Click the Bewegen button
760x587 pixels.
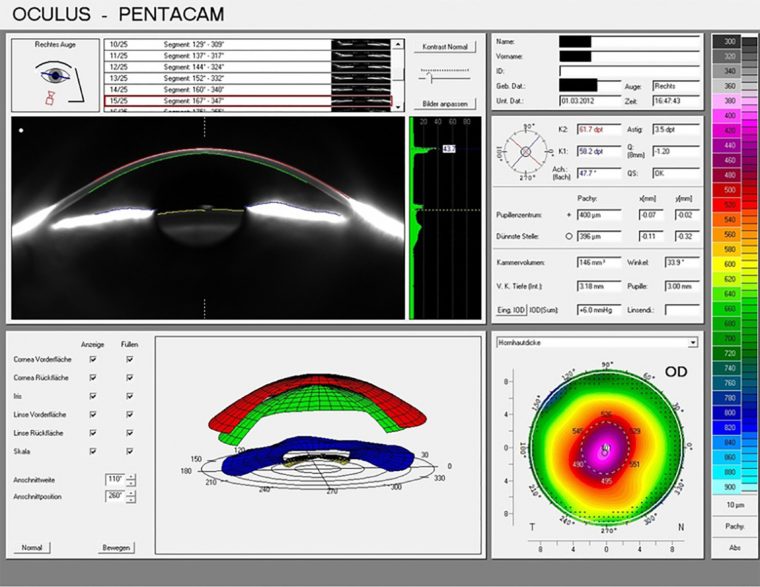tap(116, 547)
